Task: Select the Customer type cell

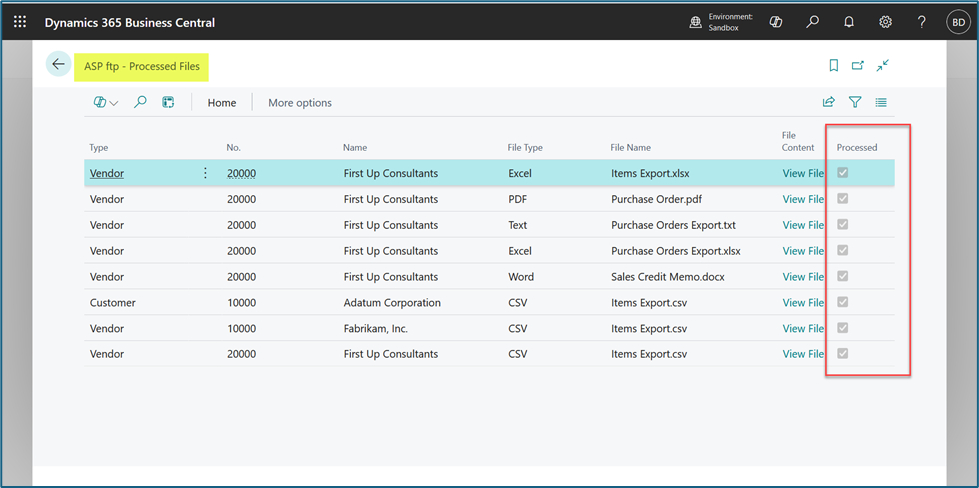Action: (112, 303)
